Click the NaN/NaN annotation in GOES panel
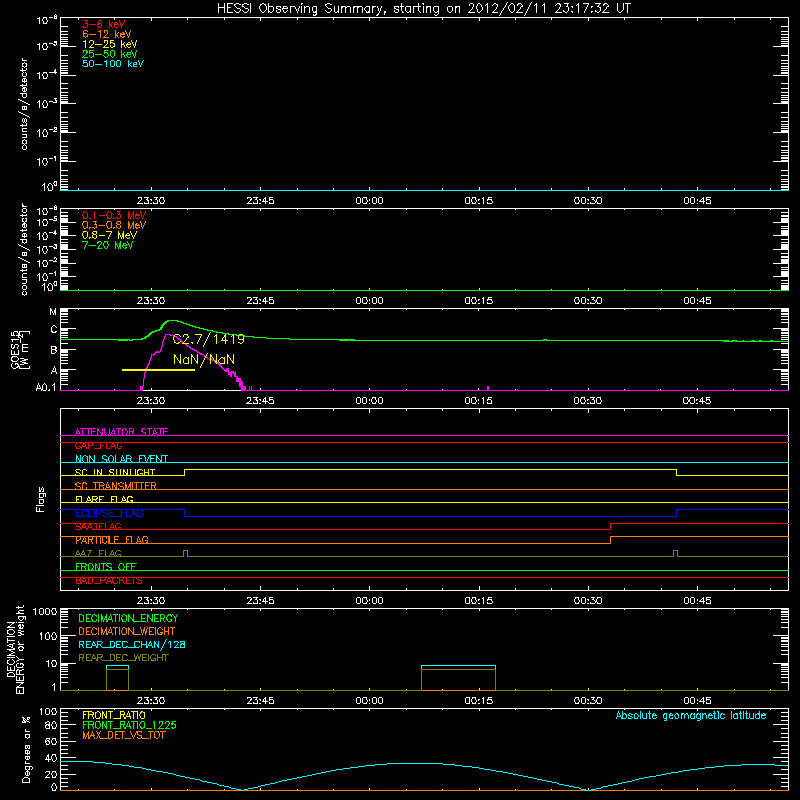Screen dimensions: 800x800 point(204,360)
